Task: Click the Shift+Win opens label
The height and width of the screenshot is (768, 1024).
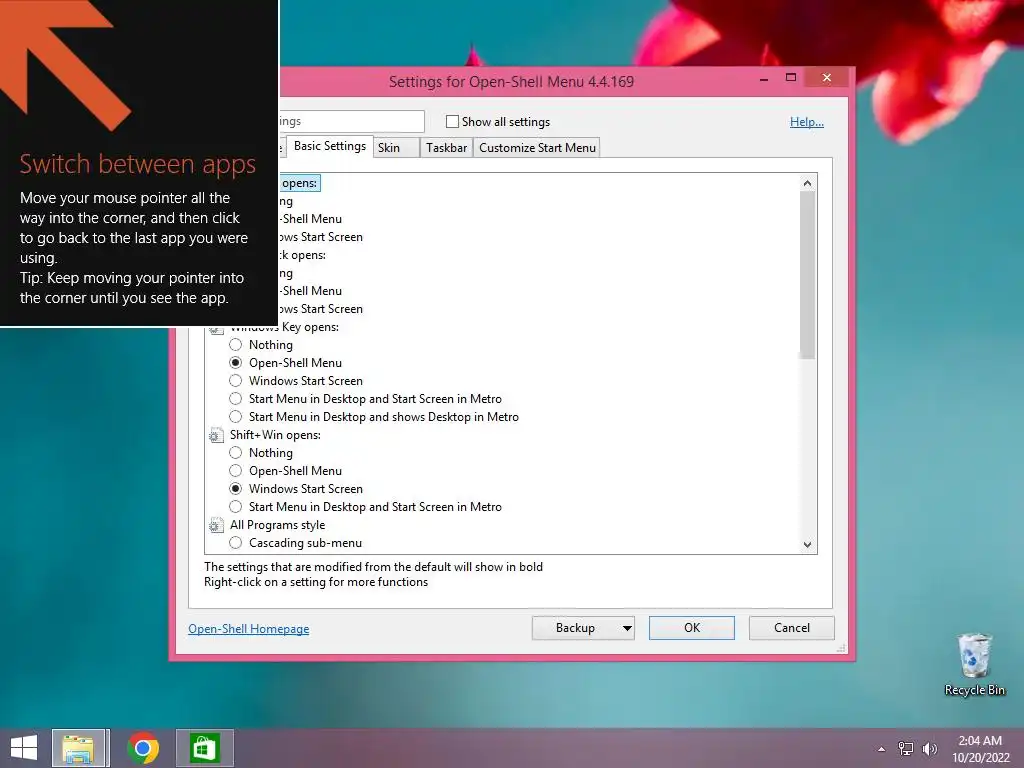Action: pos(275,435)
